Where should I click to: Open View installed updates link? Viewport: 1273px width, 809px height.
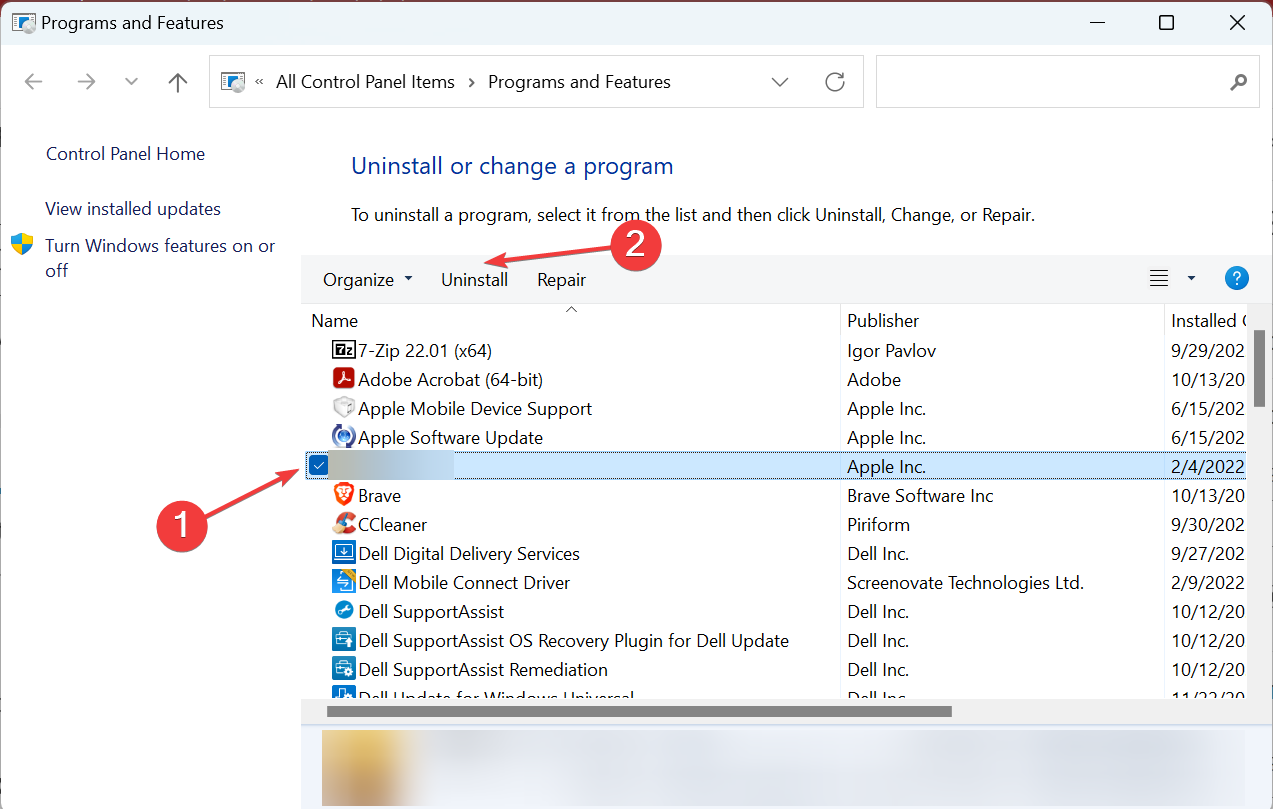pyautogui.click(x=133, y=209)
